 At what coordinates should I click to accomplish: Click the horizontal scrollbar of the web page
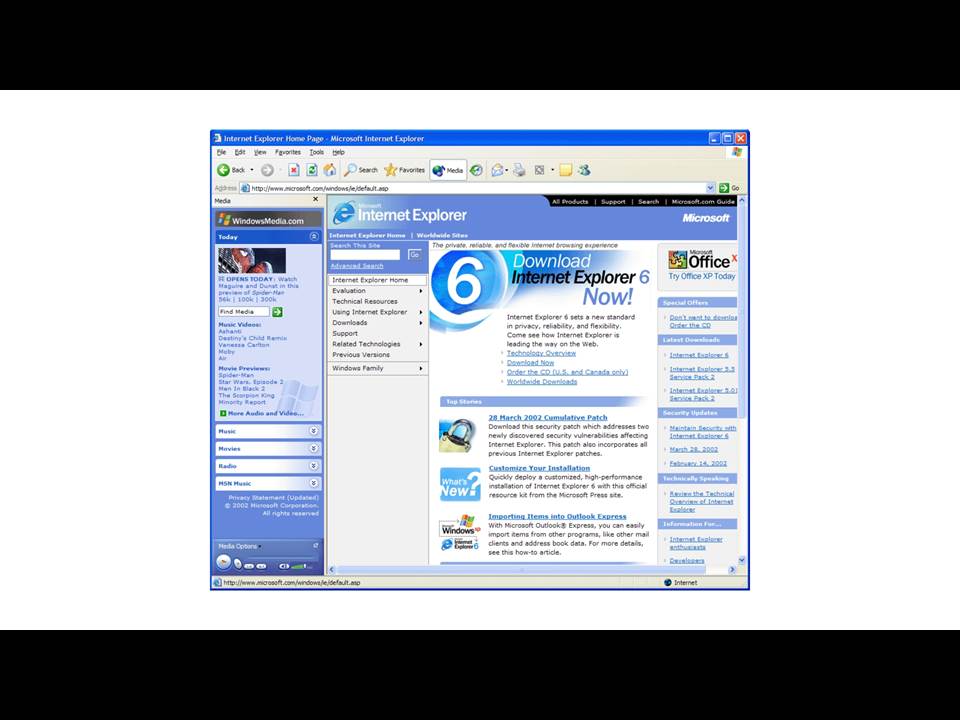tap(532, 569)
